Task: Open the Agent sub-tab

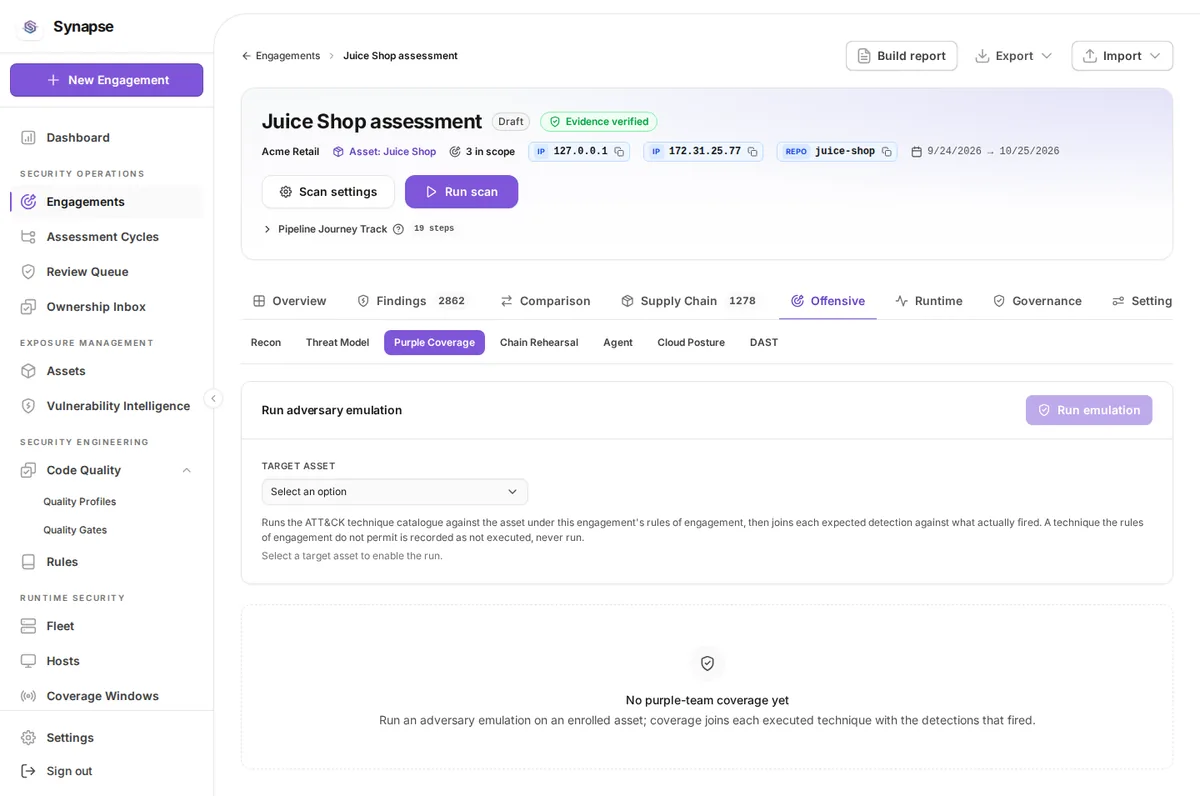Action: (x=618, y=342)
